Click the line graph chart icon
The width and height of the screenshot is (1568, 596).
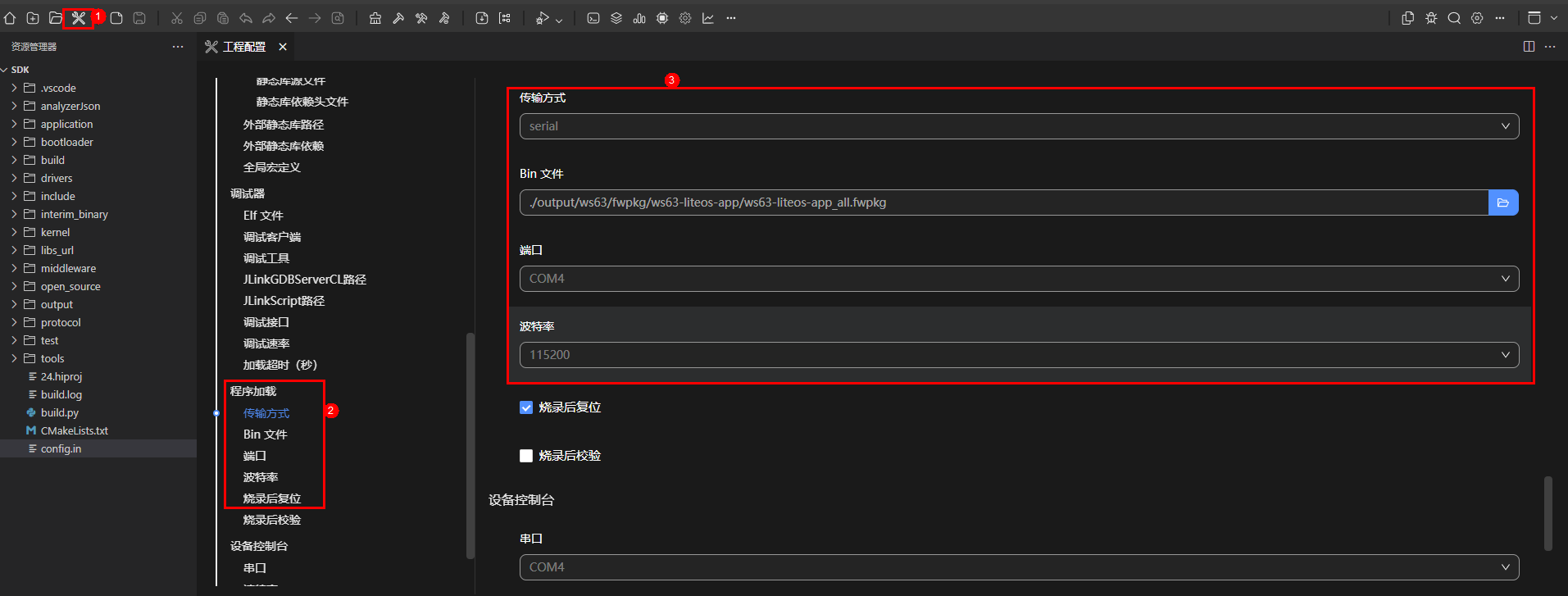coord(708,18)
